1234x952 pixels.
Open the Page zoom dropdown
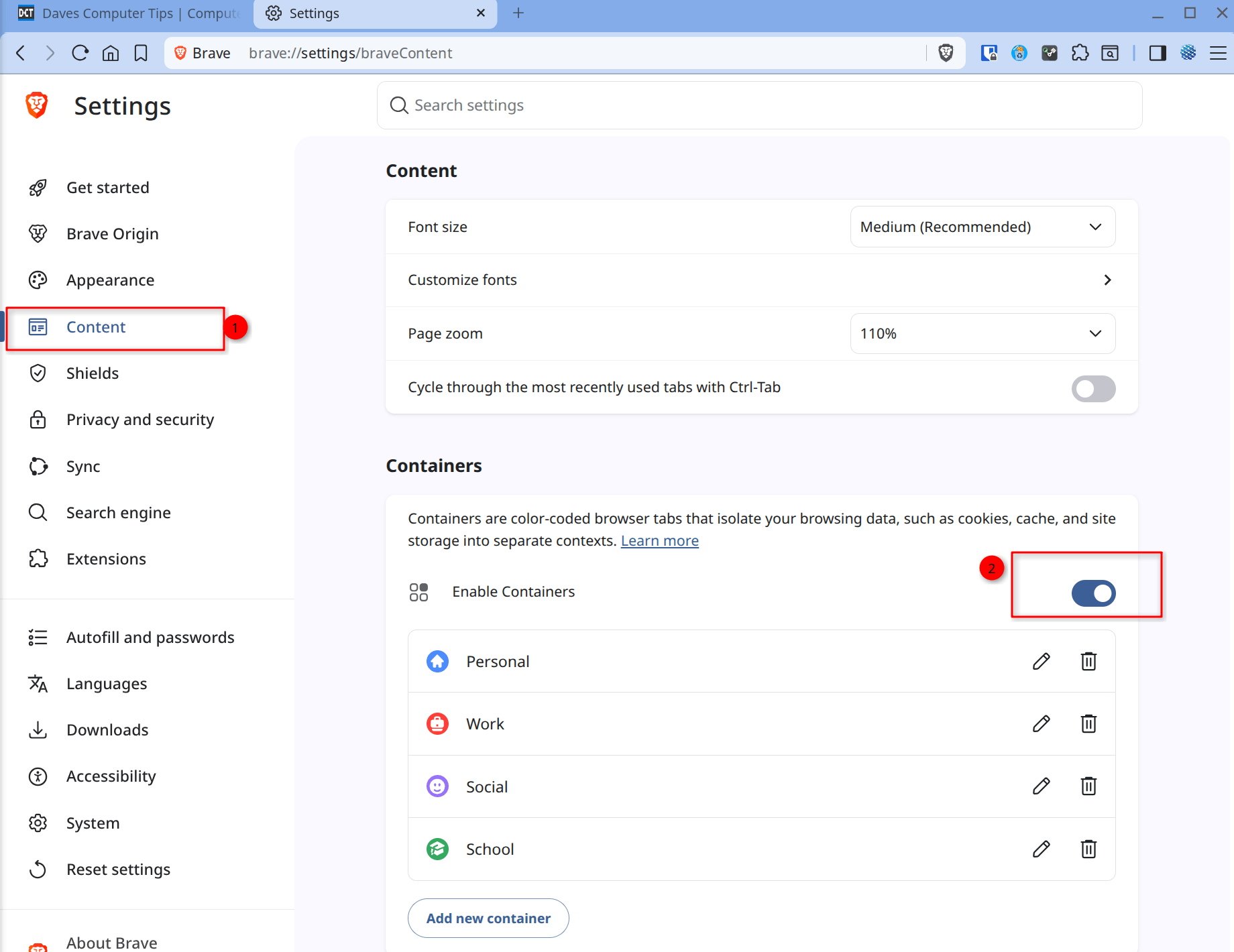click(983, 333)
